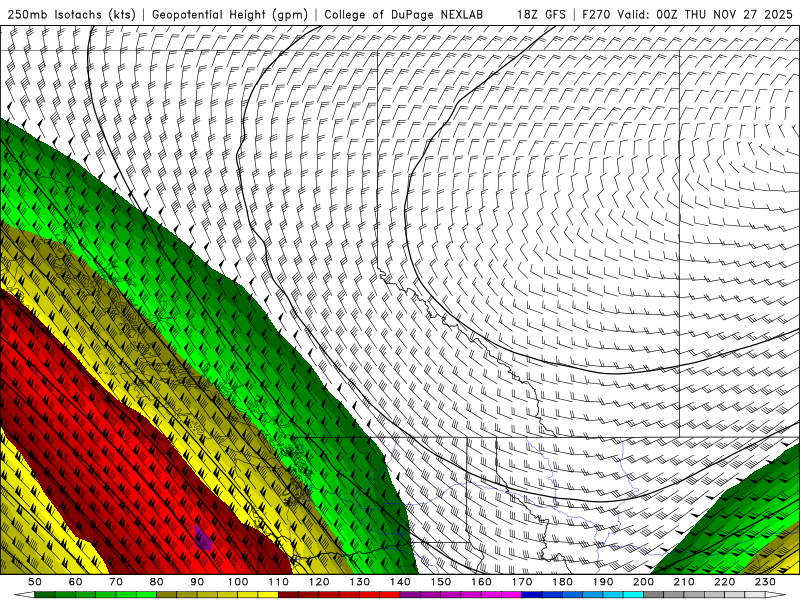The image size is (800, 600).
Task: Click the legend value 170
Action: [x=522, y=582]
